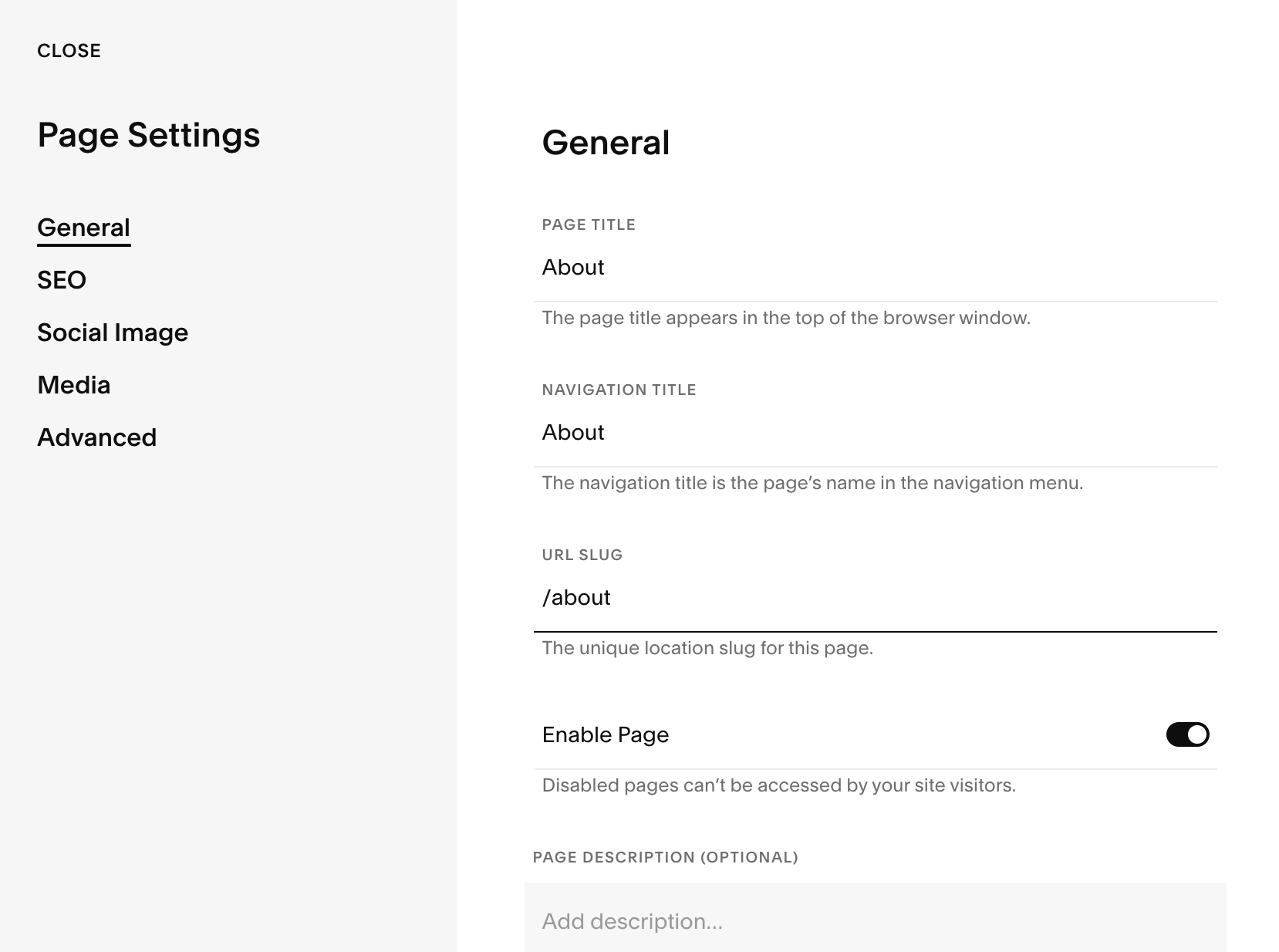Click the General heading in content area
The height and width of the screenshot is (952, 1279).
pos(606,142)
